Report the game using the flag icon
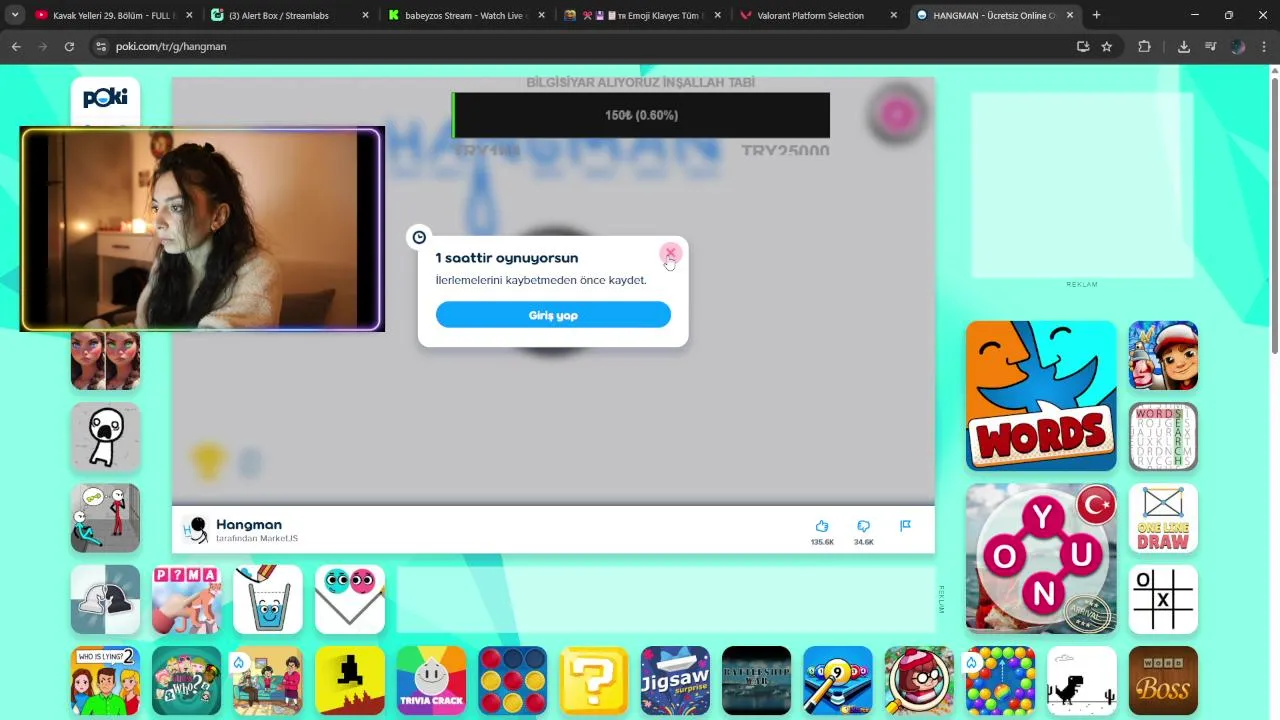The image size is (1280, 720). pyautogui.click(x=905, y=525)
